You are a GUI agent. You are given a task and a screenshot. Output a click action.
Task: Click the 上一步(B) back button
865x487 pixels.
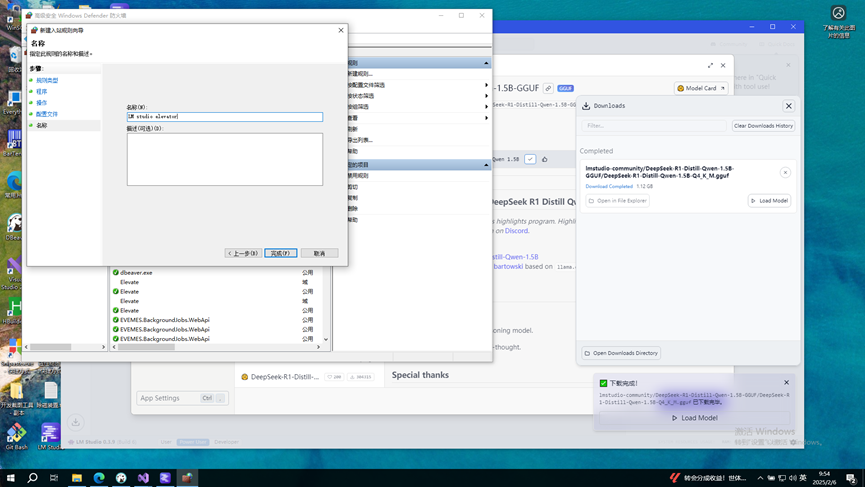243,253
